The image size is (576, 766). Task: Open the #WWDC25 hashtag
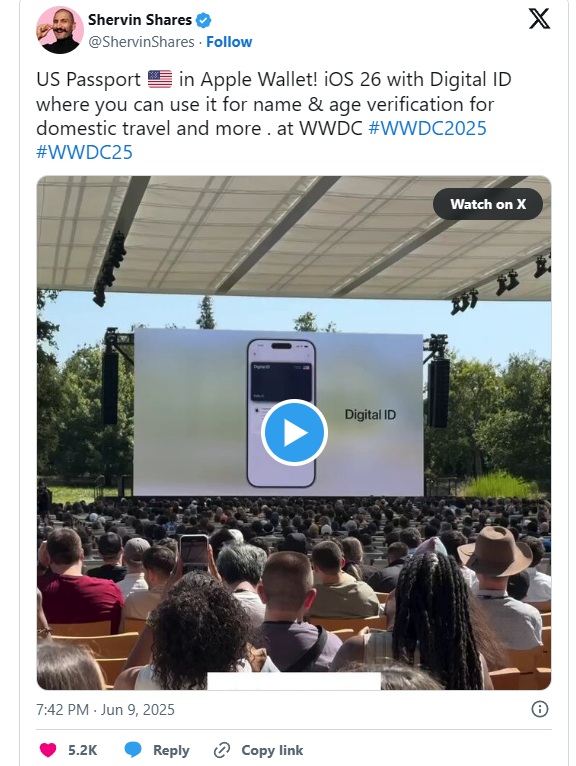click(x=84, y=152)
